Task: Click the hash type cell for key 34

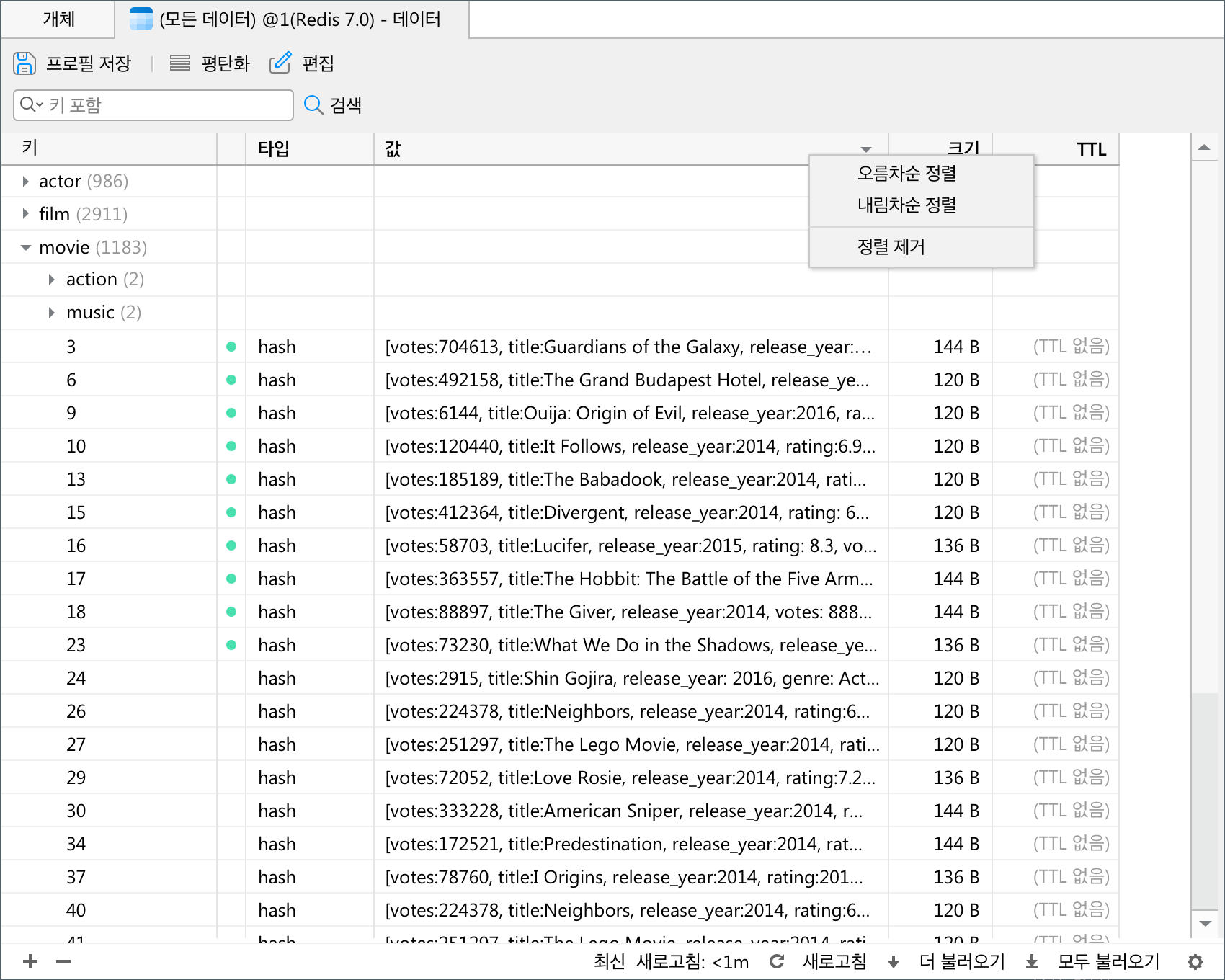Action: pos(310,844)
